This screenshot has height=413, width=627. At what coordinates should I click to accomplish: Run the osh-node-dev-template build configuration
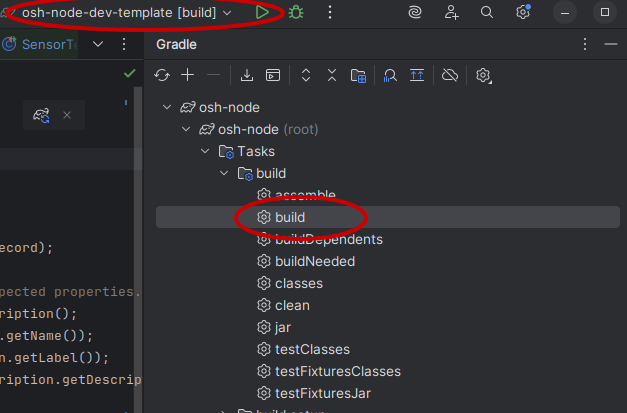[x=262, y=12]
